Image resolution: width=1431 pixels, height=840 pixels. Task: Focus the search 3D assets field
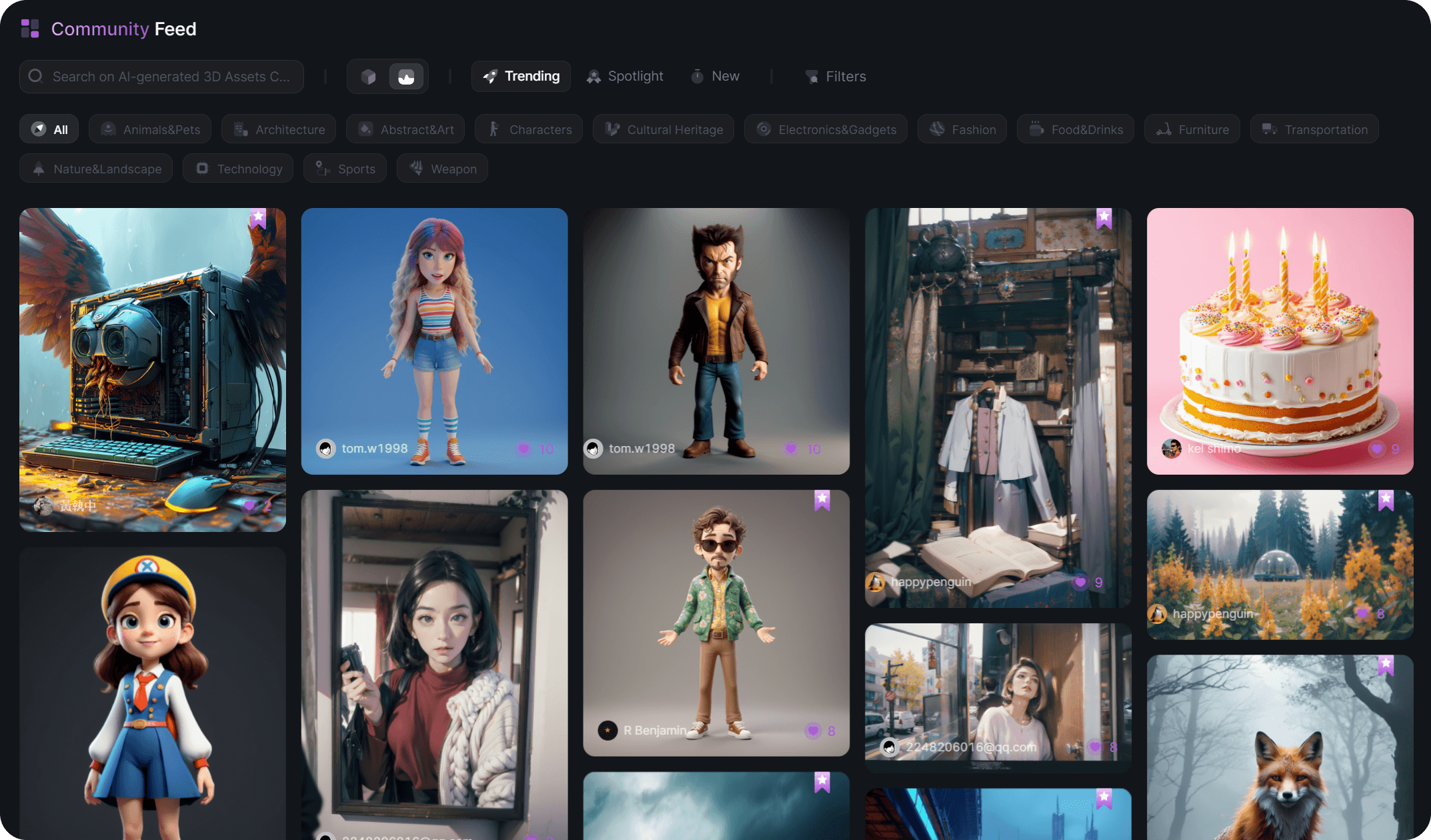[161, 77]
